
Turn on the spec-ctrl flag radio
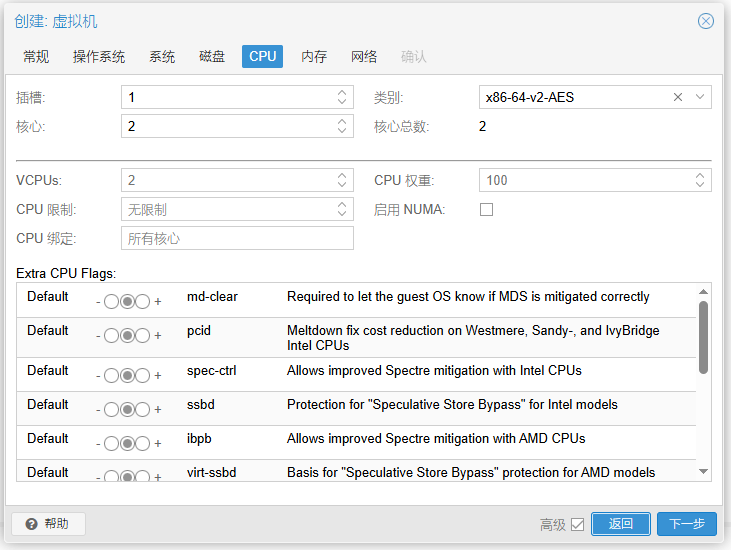pos(142,375)
